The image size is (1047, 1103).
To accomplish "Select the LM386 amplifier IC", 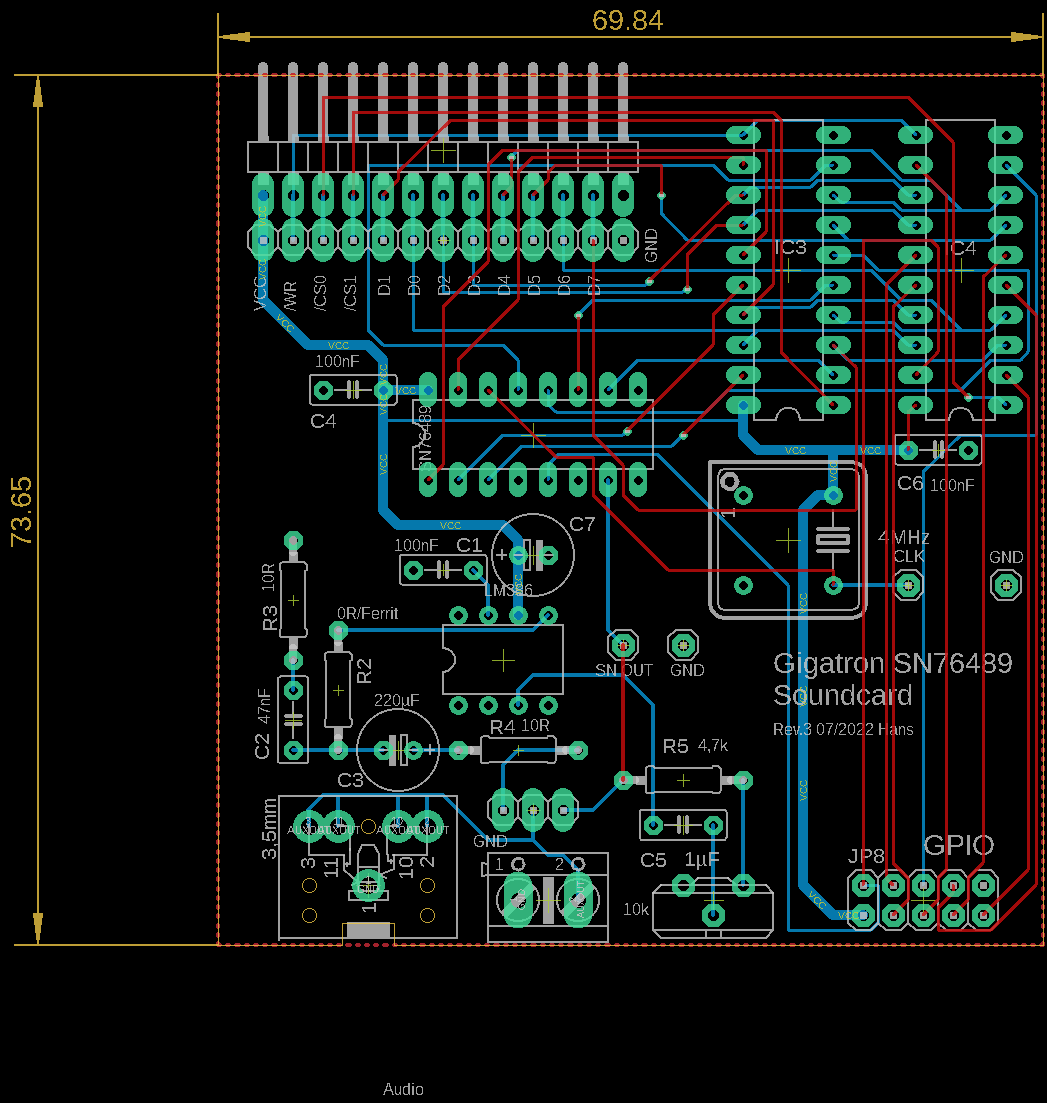I will [x=503, y=660].
